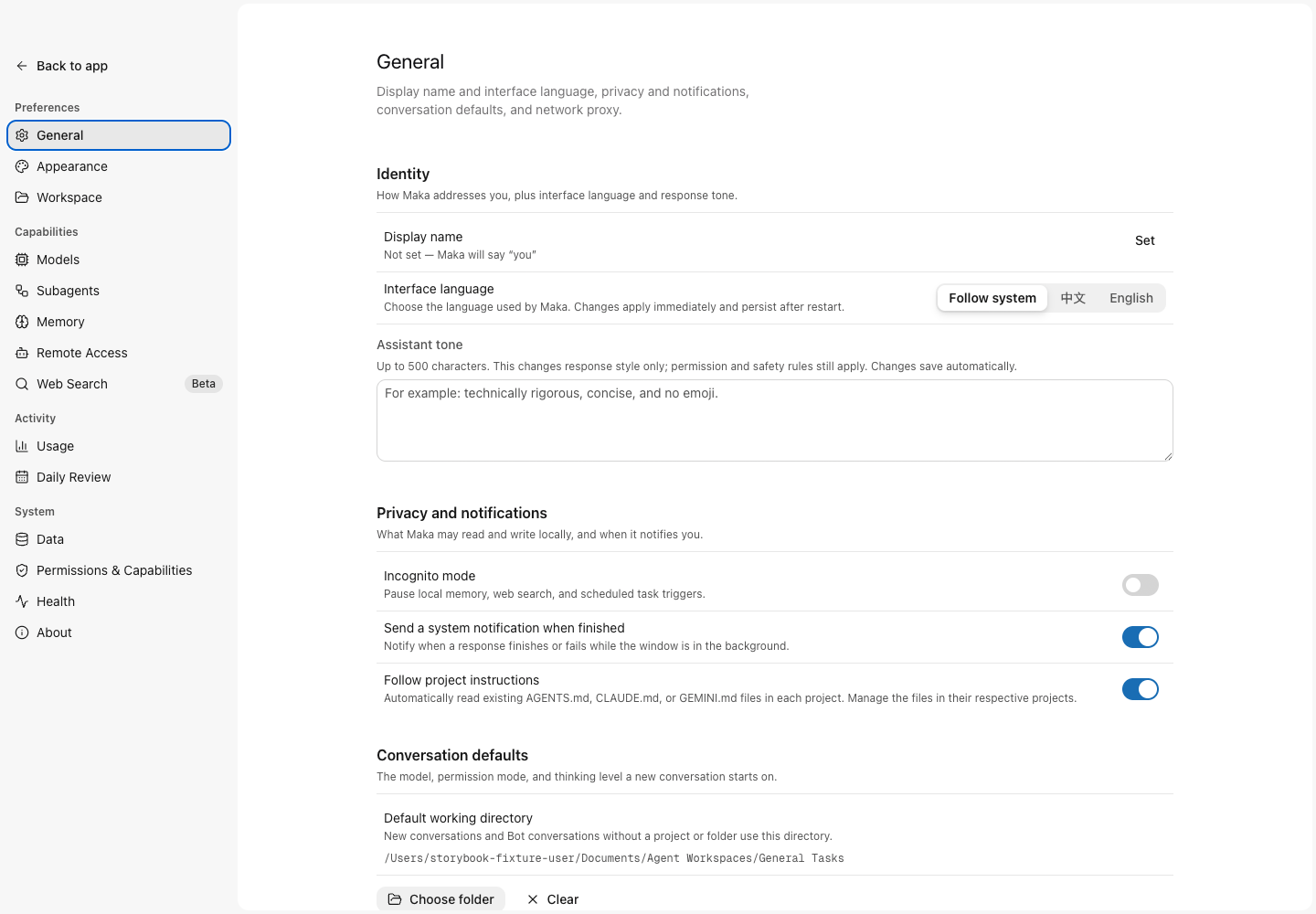
Task: Enable Incognito mode toggle
Action: point(1141,585)
